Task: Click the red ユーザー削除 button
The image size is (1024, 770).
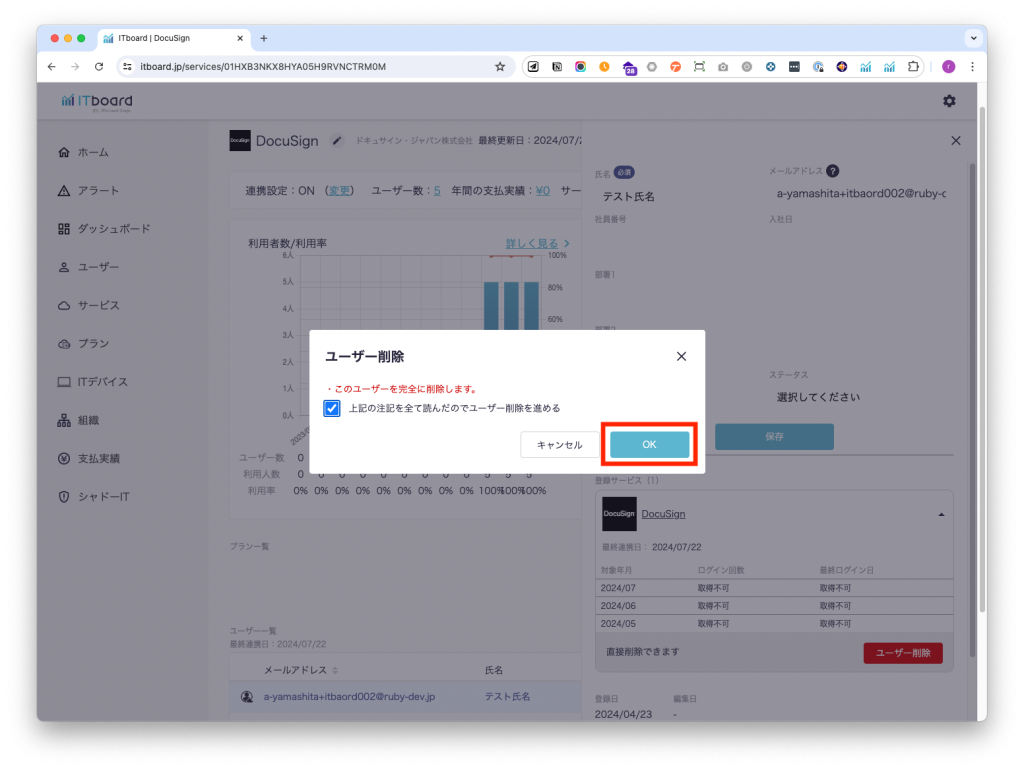Action: tap(902, 653)
